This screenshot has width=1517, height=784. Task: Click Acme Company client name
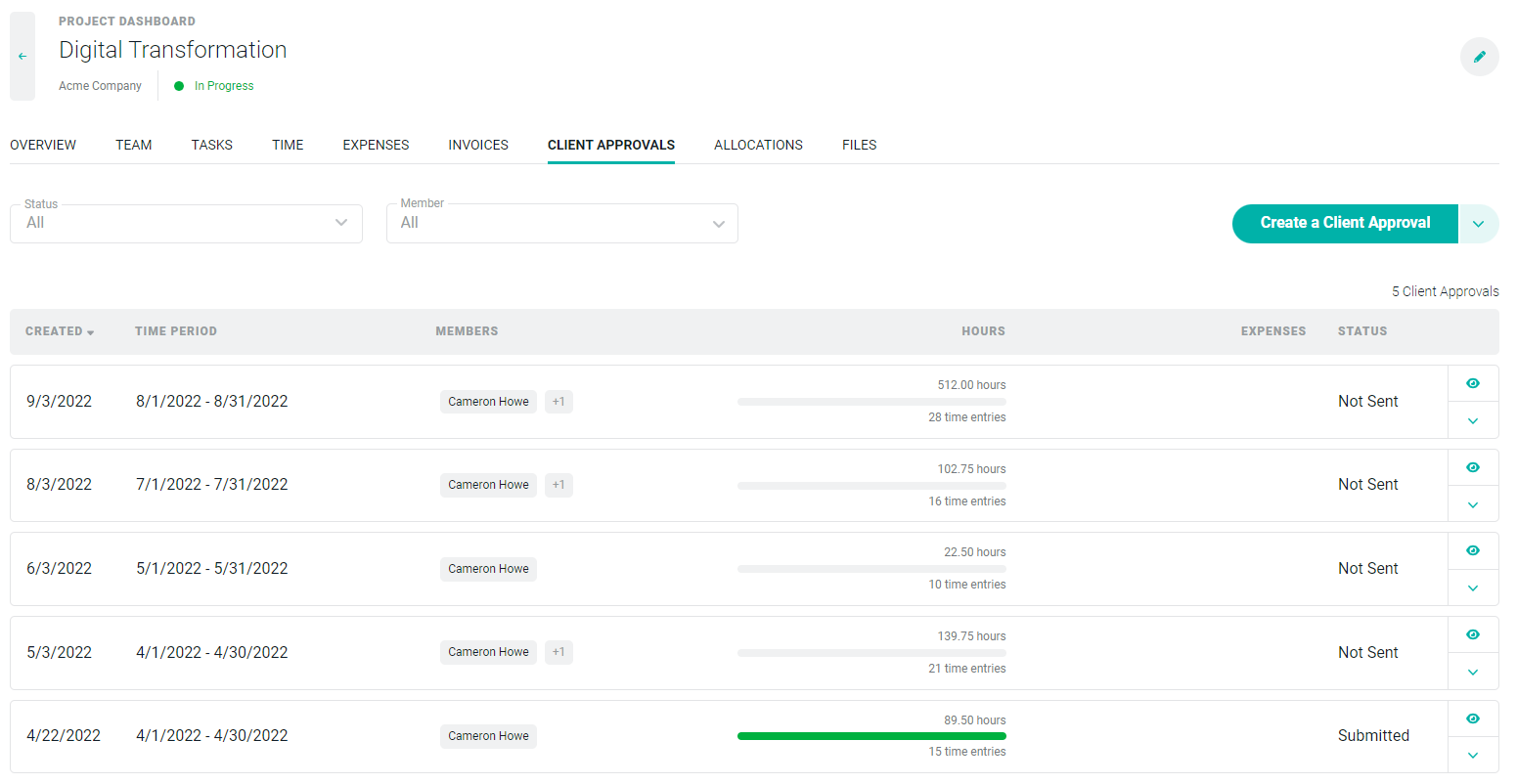pyautogui.click(x=100, y=86)
